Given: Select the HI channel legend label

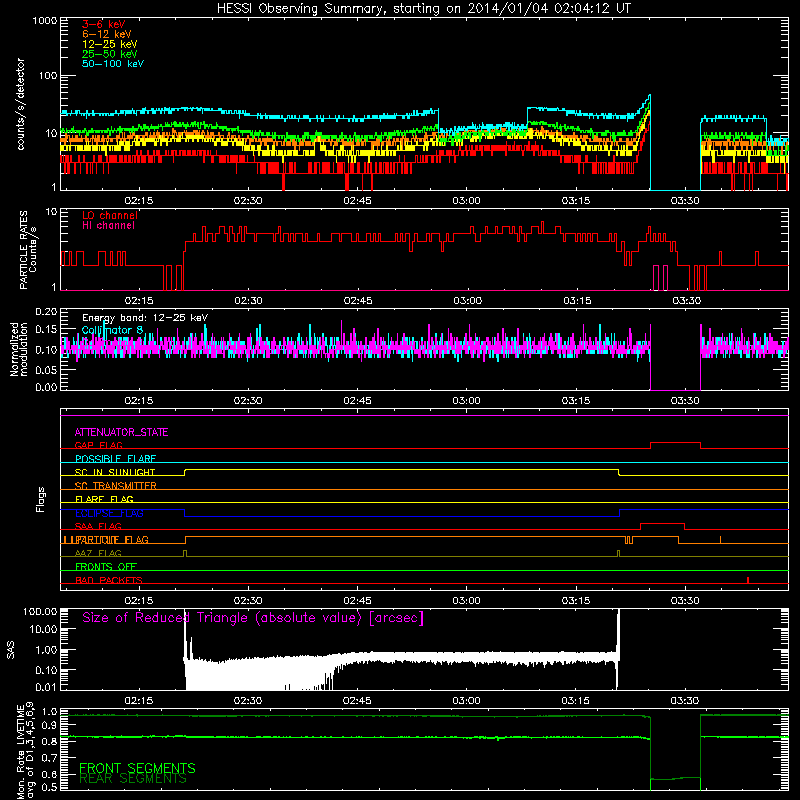Looking at the screenshot, I should coord(108,226).
